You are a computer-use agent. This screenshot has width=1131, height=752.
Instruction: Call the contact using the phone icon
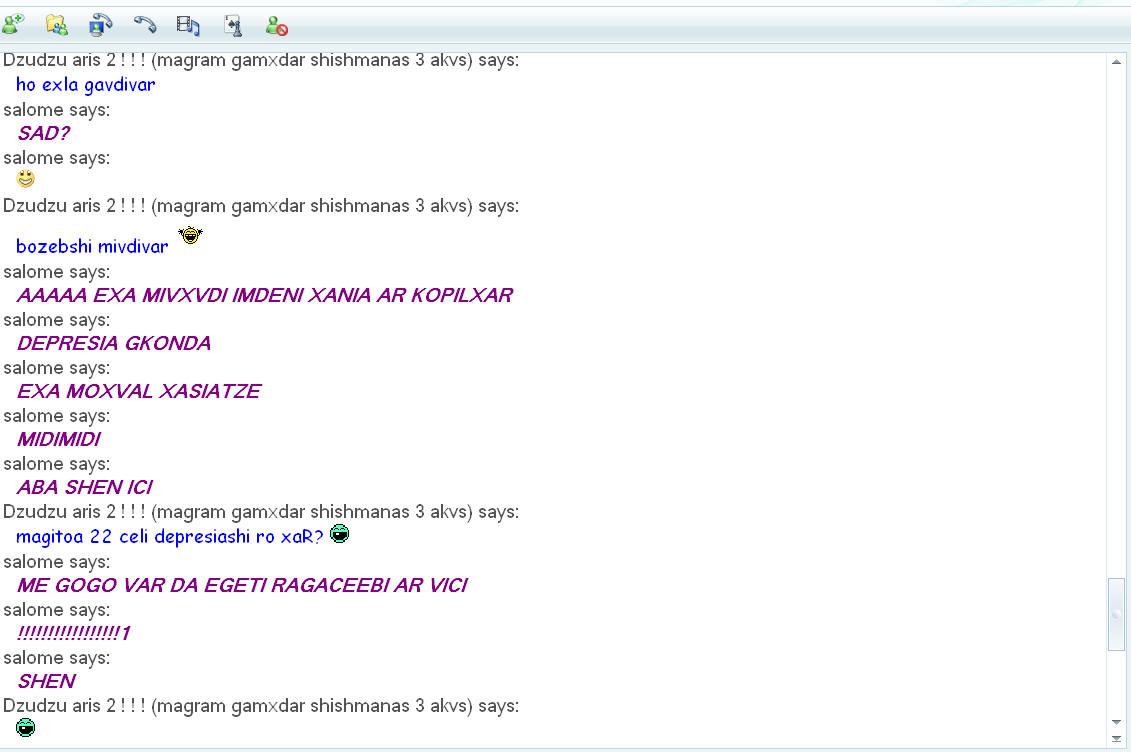click(145, 25)
